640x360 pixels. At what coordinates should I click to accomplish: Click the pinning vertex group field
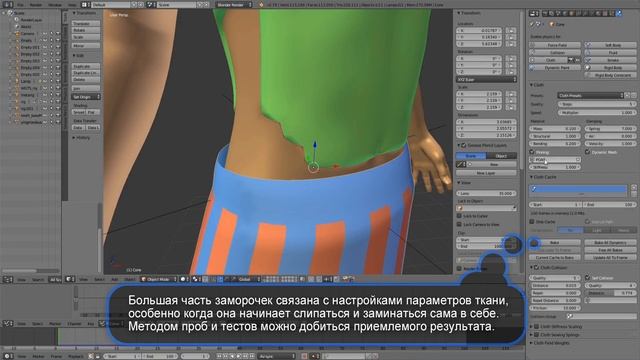click(555, 160)
